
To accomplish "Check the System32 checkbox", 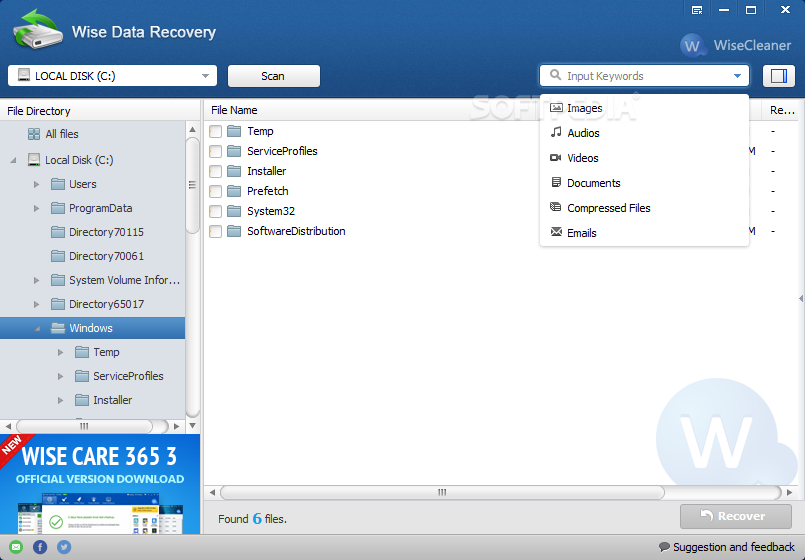I will click(x=216, y=211).
